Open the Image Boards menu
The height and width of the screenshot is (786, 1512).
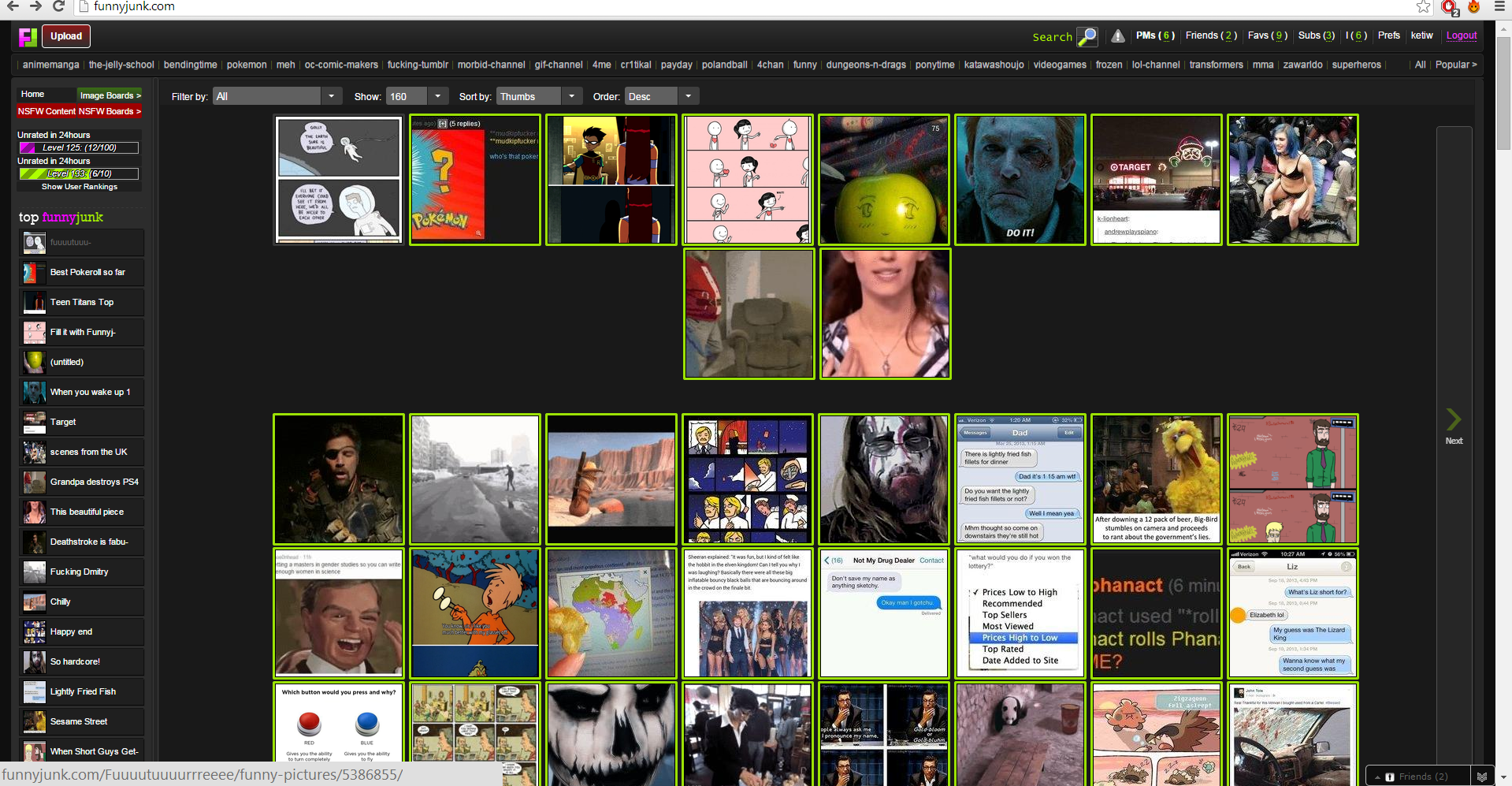[x=110, y=95]
